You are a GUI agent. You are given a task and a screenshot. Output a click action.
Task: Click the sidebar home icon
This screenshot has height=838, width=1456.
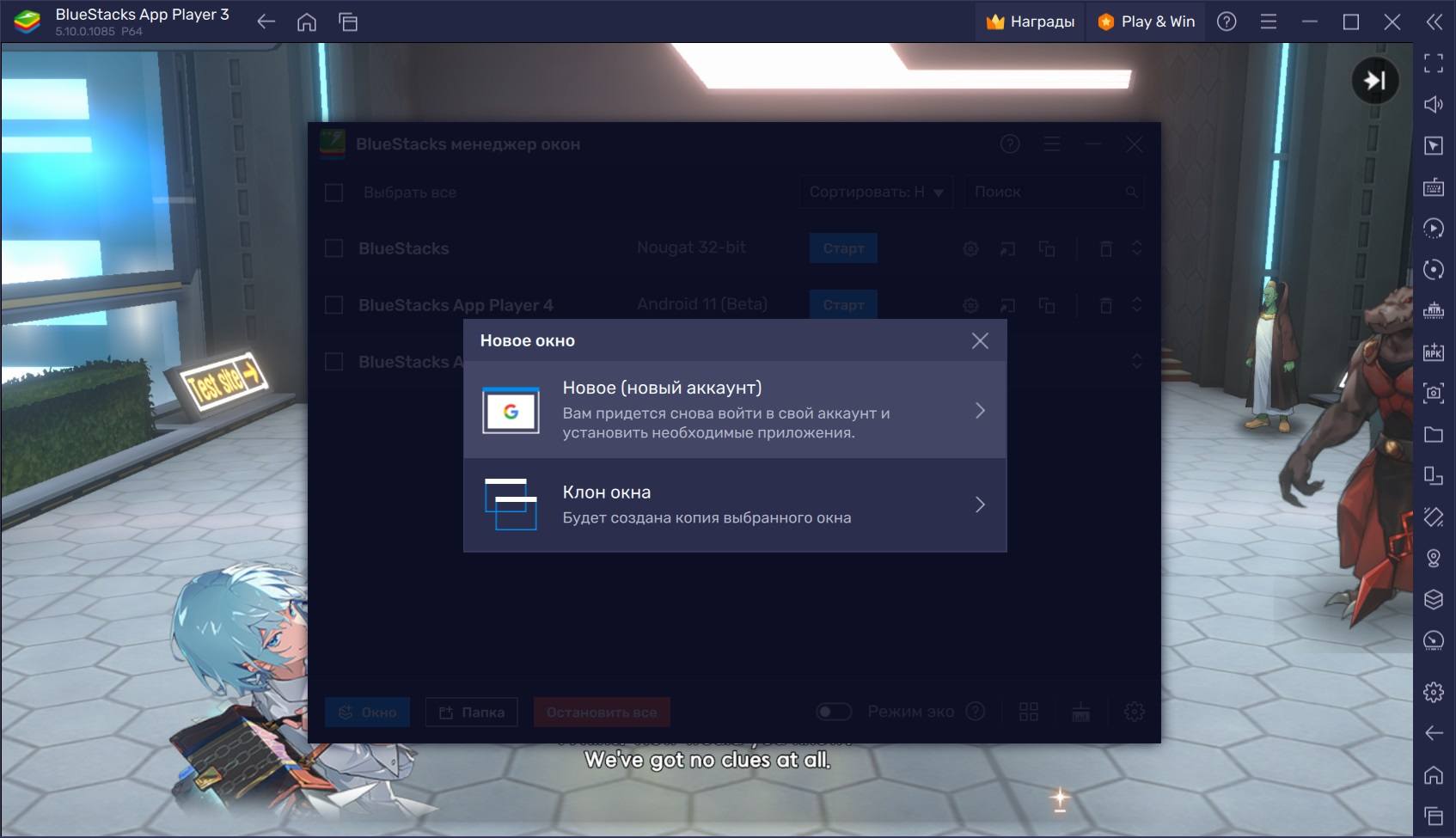pos(1434,774)
